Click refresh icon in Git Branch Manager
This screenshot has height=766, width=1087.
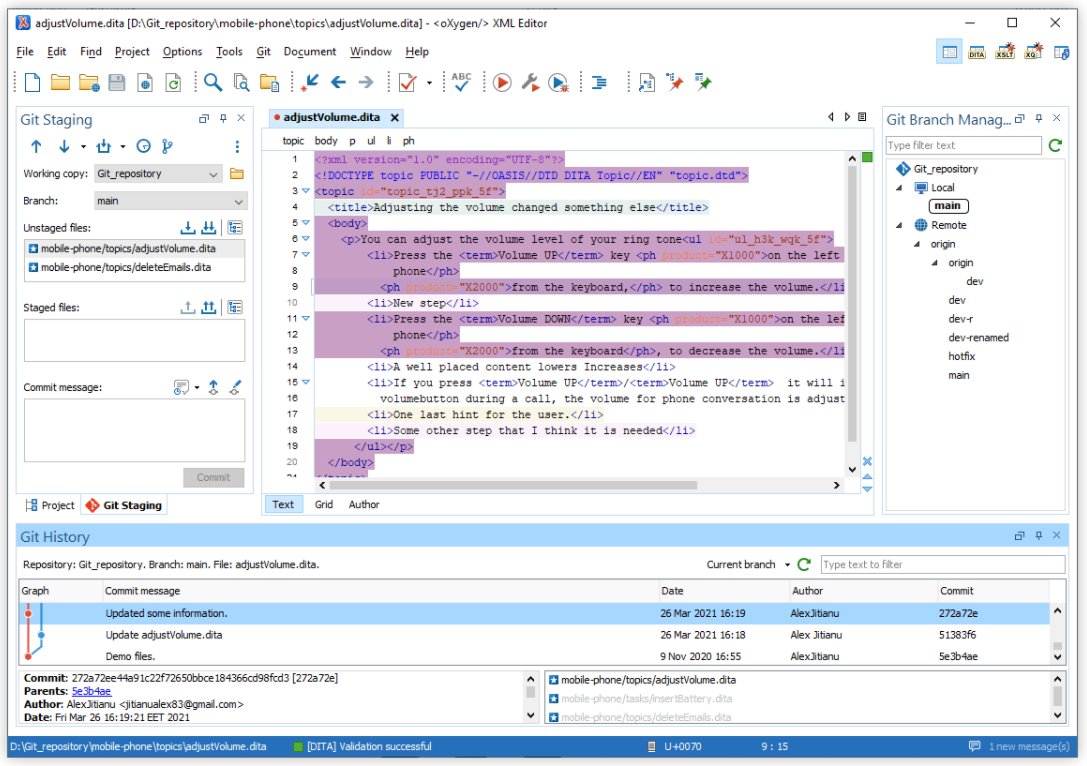[1055, 145]
